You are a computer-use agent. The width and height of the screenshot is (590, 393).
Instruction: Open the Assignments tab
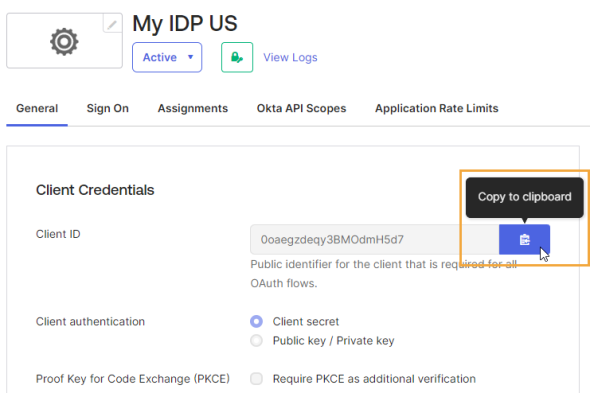(x=193, y=108)
